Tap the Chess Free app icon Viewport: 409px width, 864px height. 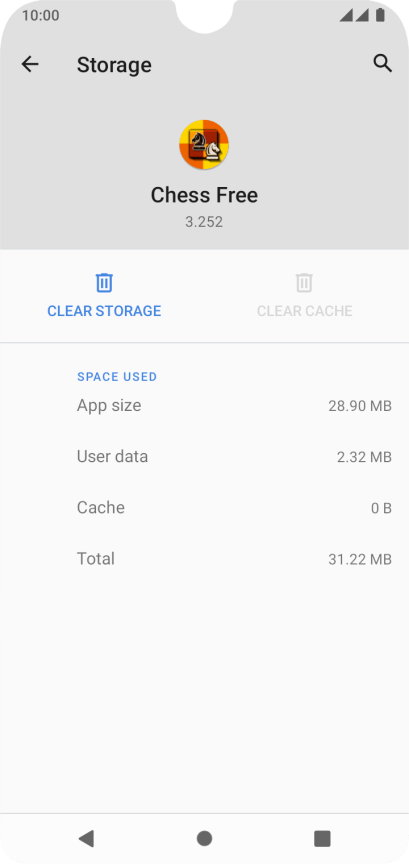[204, 144]
